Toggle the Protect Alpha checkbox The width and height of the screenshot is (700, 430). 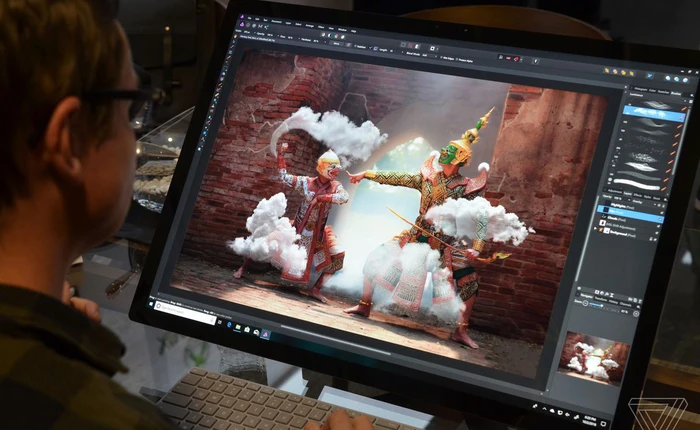pos(457,59)
